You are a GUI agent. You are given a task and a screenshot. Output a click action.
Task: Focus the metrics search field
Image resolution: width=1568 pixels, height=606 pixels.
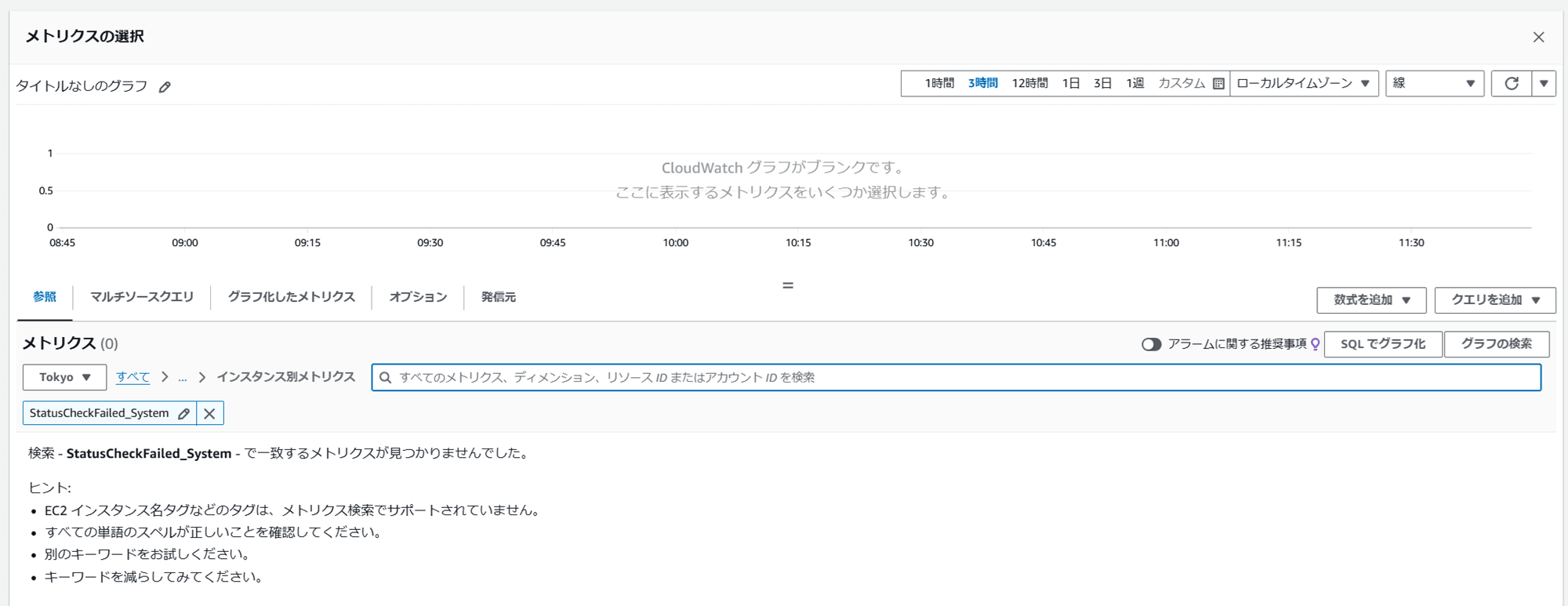pos(956,377)
